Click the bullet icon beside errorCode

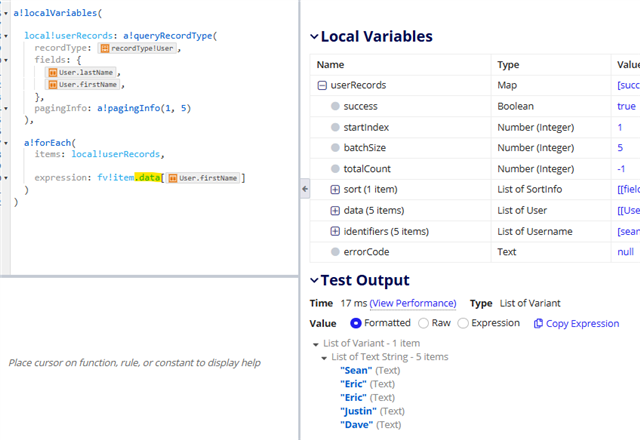334,252
